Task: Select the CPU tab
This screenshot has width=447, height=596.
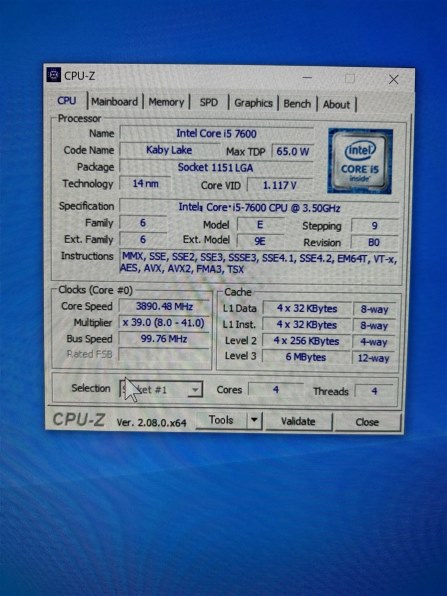Action: coord(67,101)
